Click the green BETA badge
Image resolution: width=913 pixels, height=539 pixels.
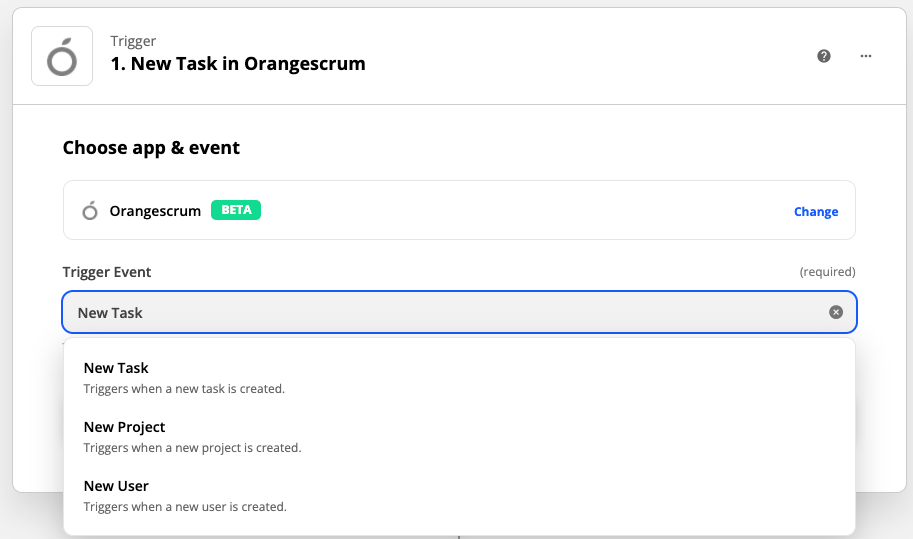point(236,210)
